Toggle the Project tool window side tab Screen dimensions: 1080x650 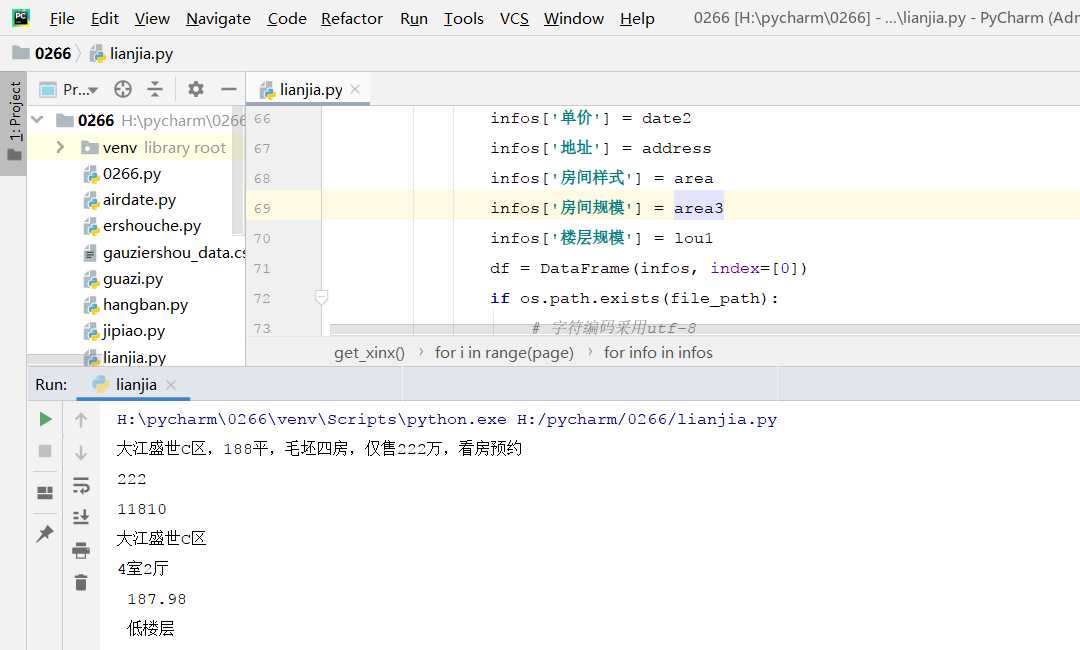pos(14,123)
